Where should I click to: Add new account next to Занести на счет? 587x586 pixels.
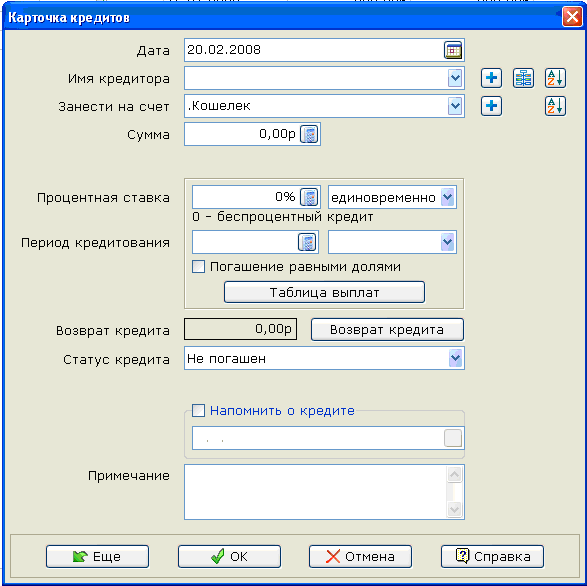click(x=491, y=106)
